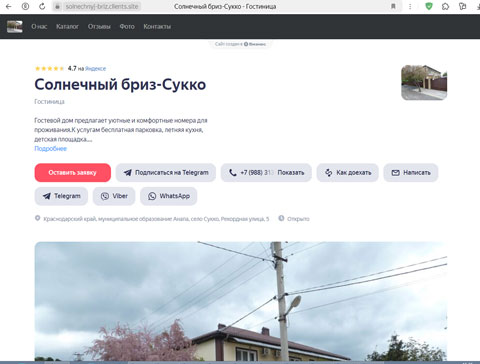Open the green shield protection icon
Image resolution: width=480 pixels, height=364 pixels.
429,6
